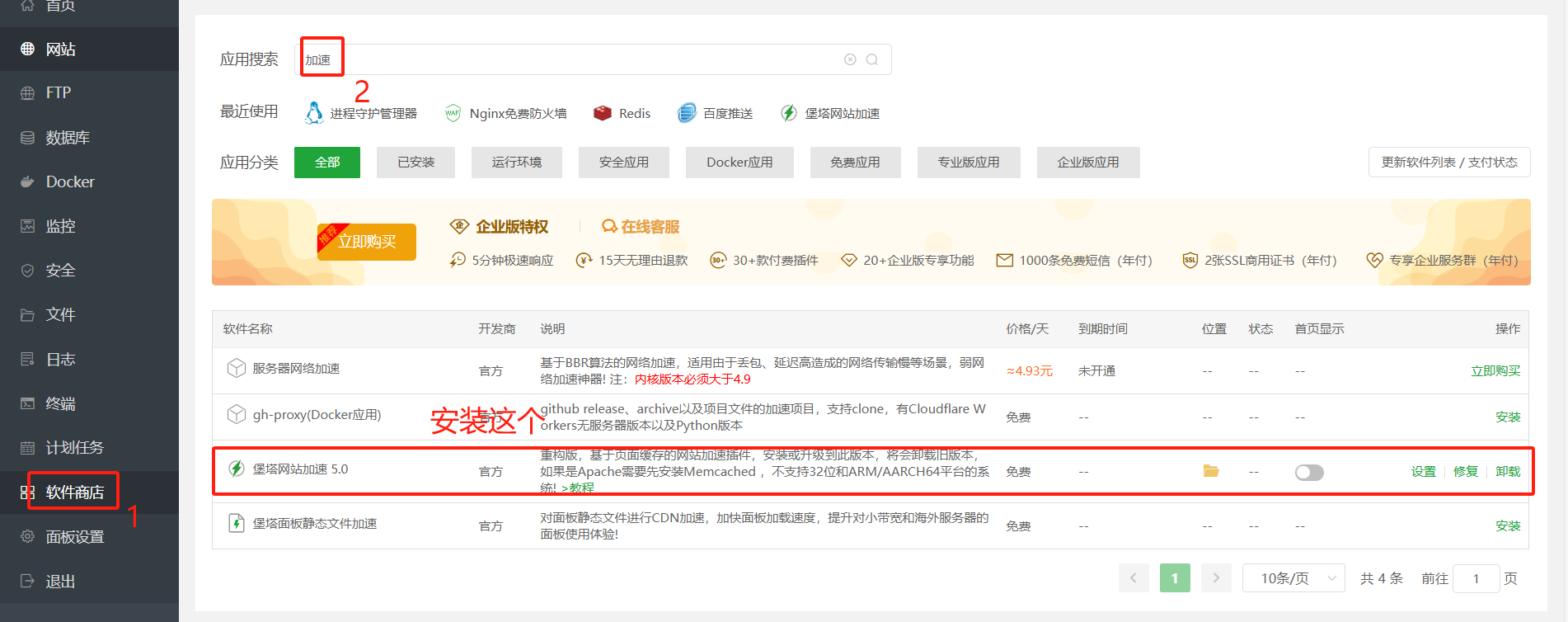
Task: Open 监控 in the sidebar
Action: 89,225
